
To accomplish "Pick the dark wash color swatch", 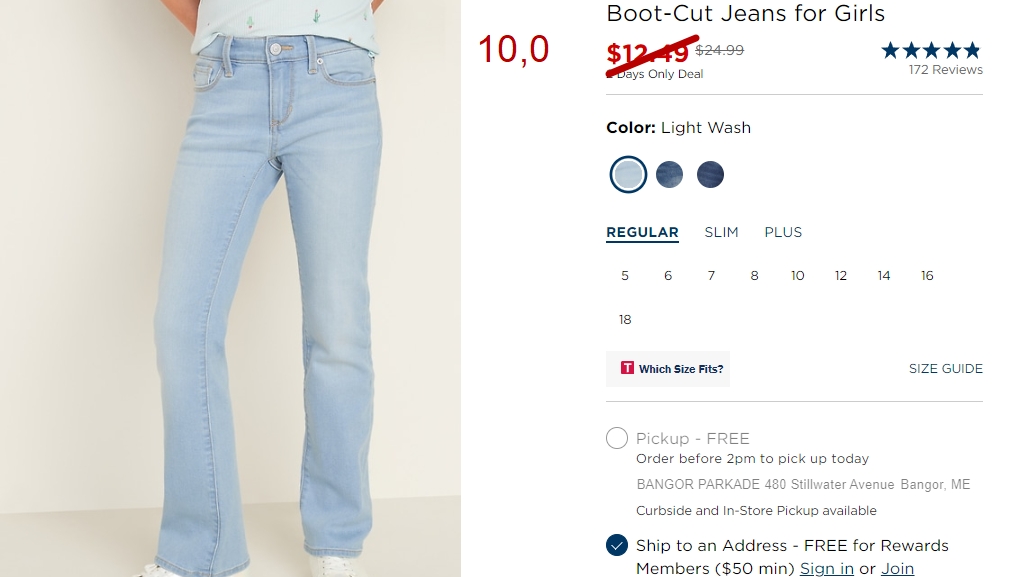I will (710, 175).
